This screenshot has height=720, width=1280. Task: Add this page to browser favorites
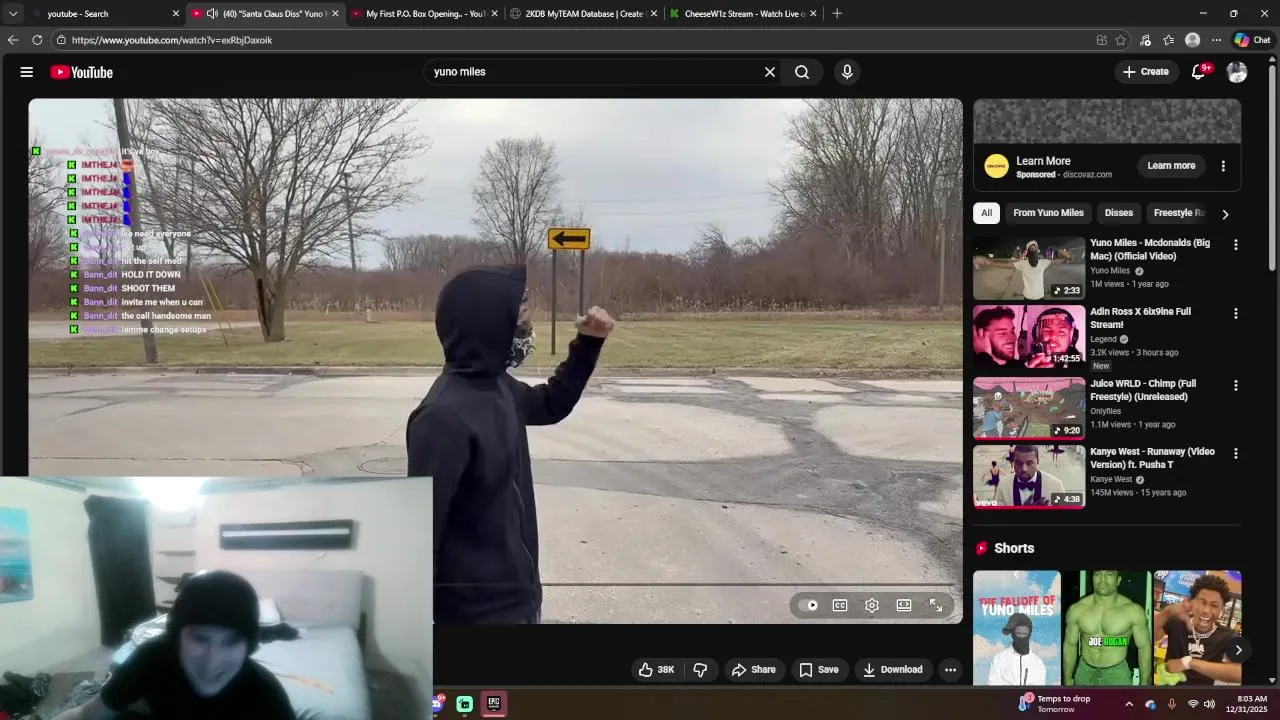click(x=1121, y=40)
